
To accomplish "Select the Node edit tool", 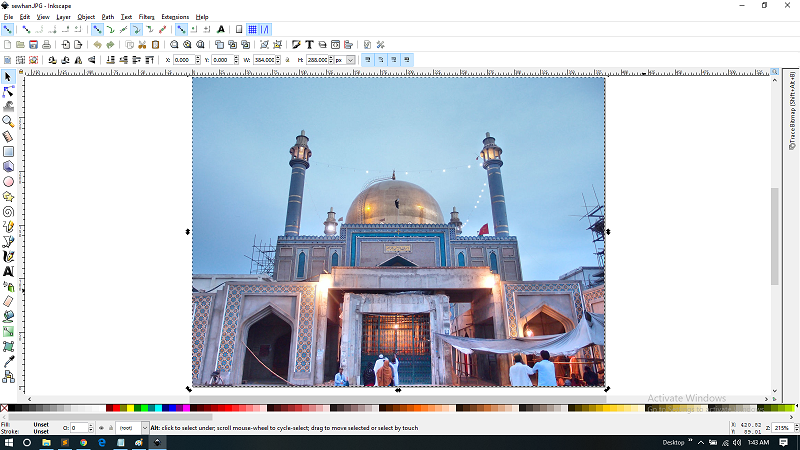I will click(8, 91).
